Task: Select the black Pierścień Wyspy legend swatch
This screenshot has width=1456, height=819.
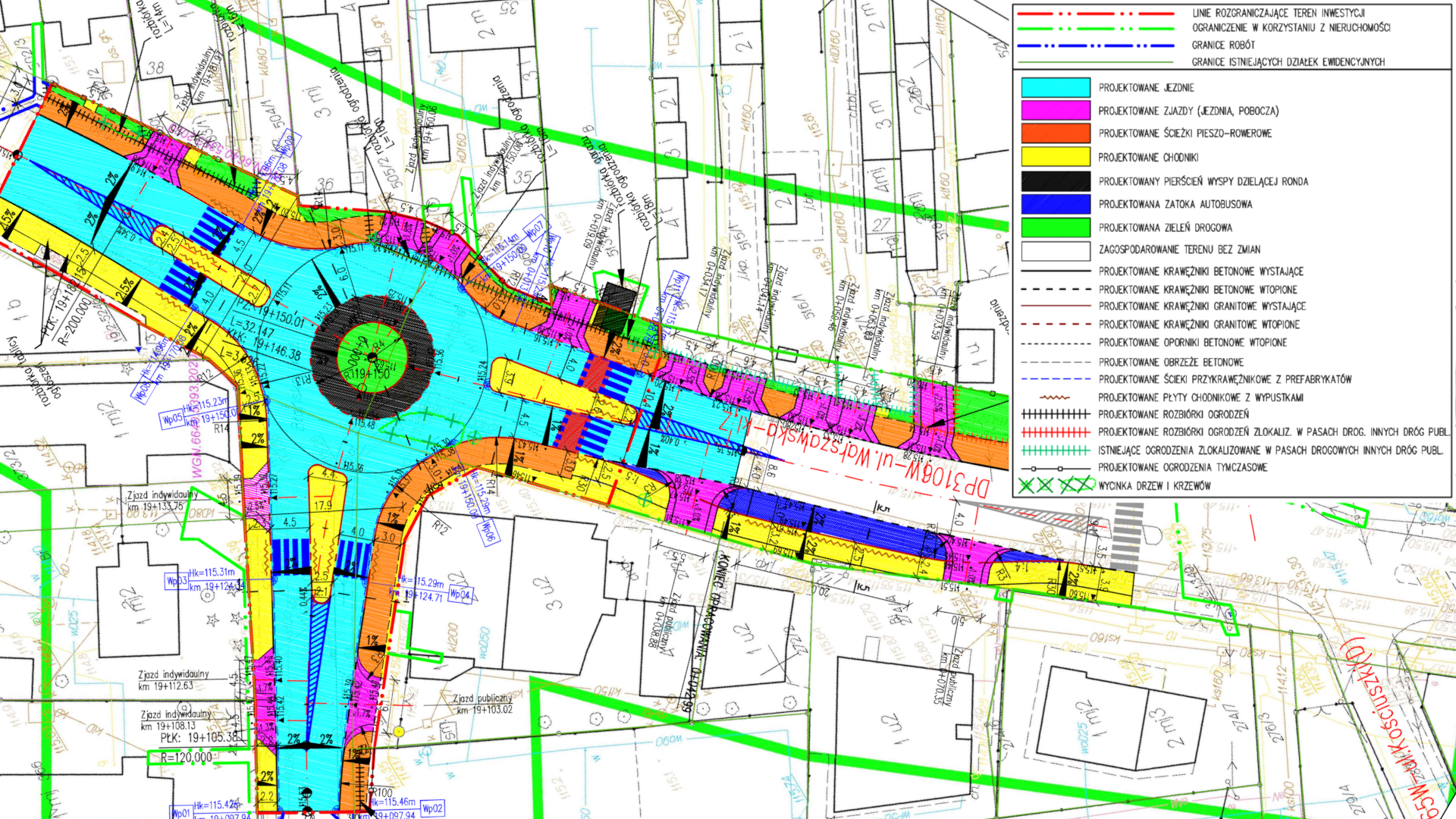Action: click(1055, 180)
